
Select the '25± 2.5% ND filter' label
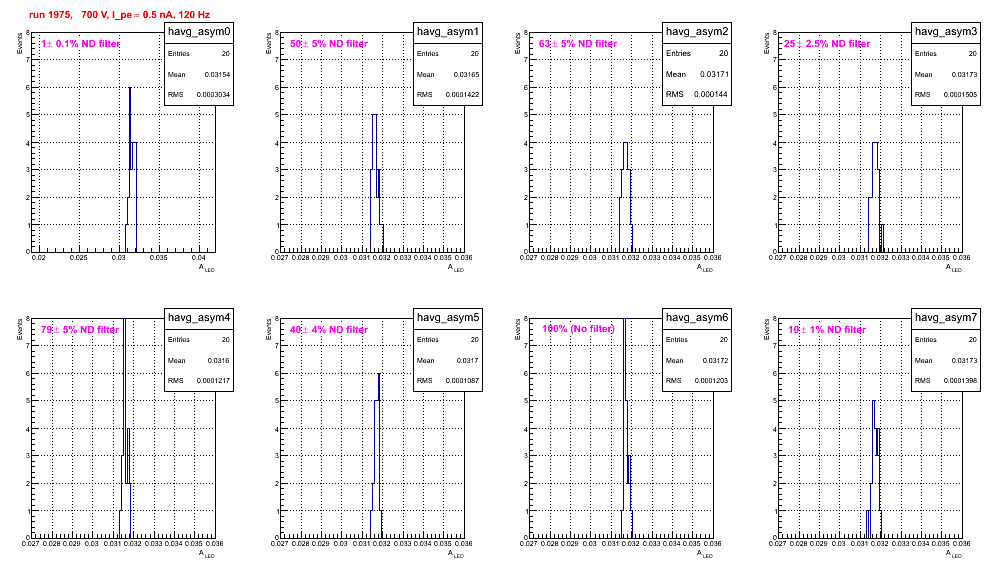point(827,44)
